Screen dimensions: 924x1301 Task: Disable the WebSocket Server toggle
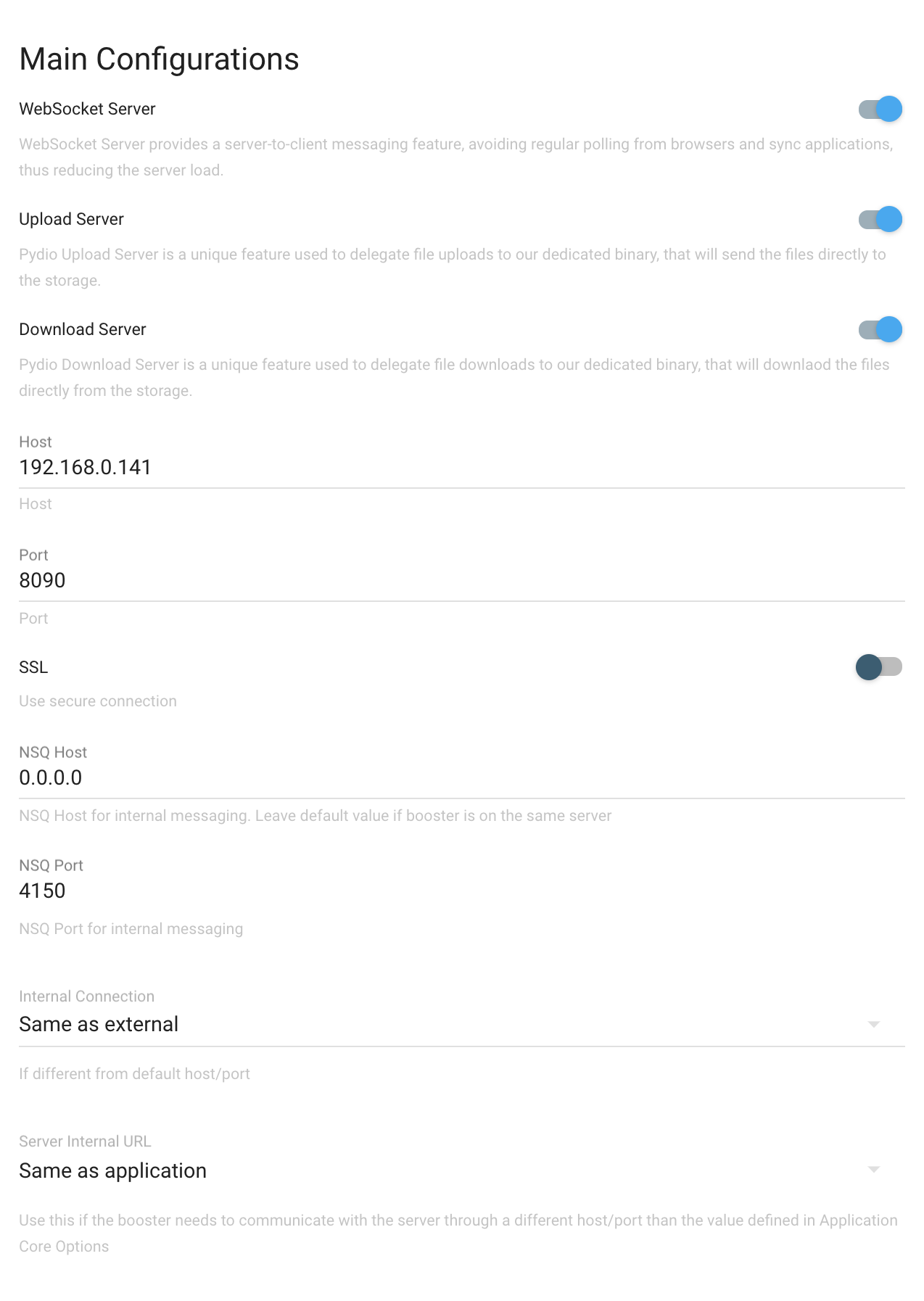pyautogui.click(x=880, y=110)
